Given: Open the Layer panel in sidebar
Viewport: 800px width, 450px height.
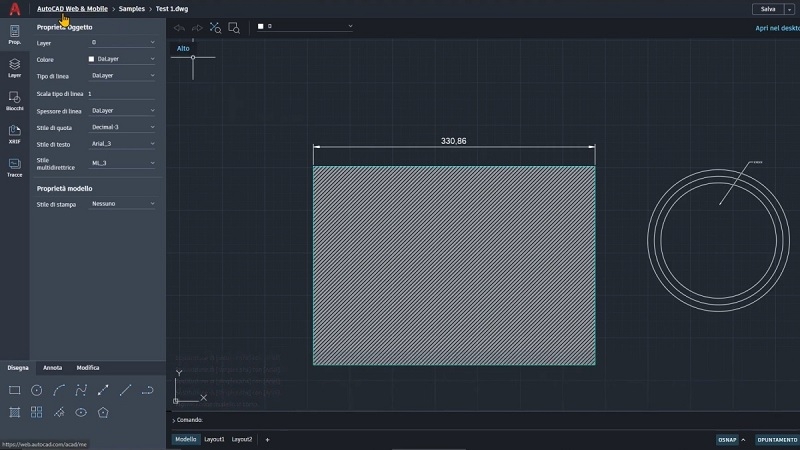Looking at the screenshot, I should click(14, 68).
